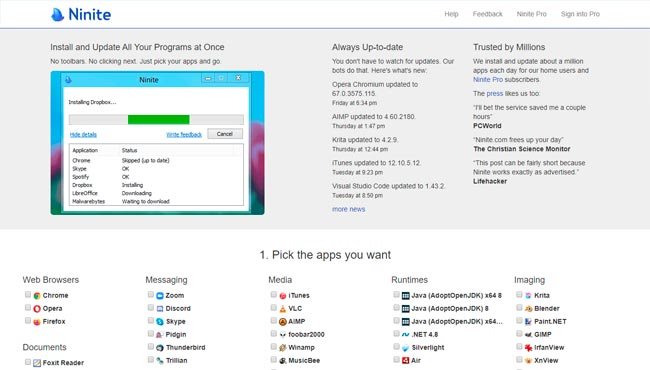The image size is (650, 370).
Task: Click the XnView app icon
Action: pos(529,360)
